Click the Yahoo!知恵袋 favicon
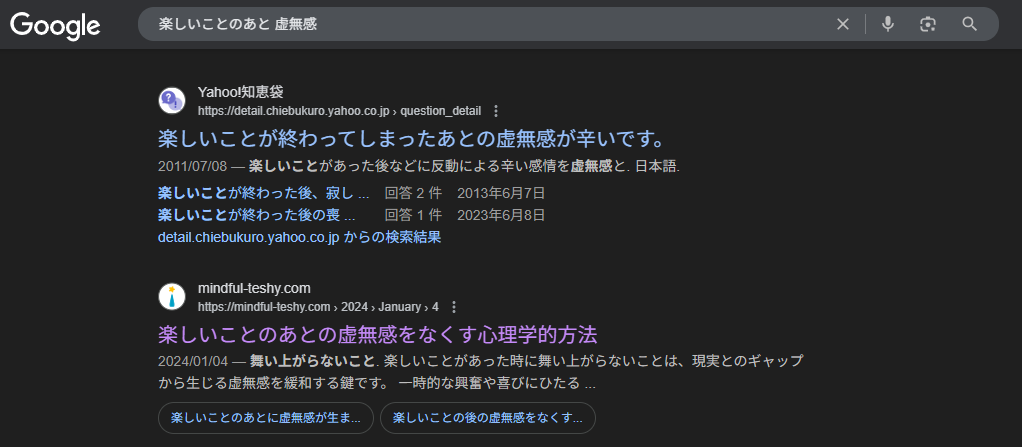 172,100
